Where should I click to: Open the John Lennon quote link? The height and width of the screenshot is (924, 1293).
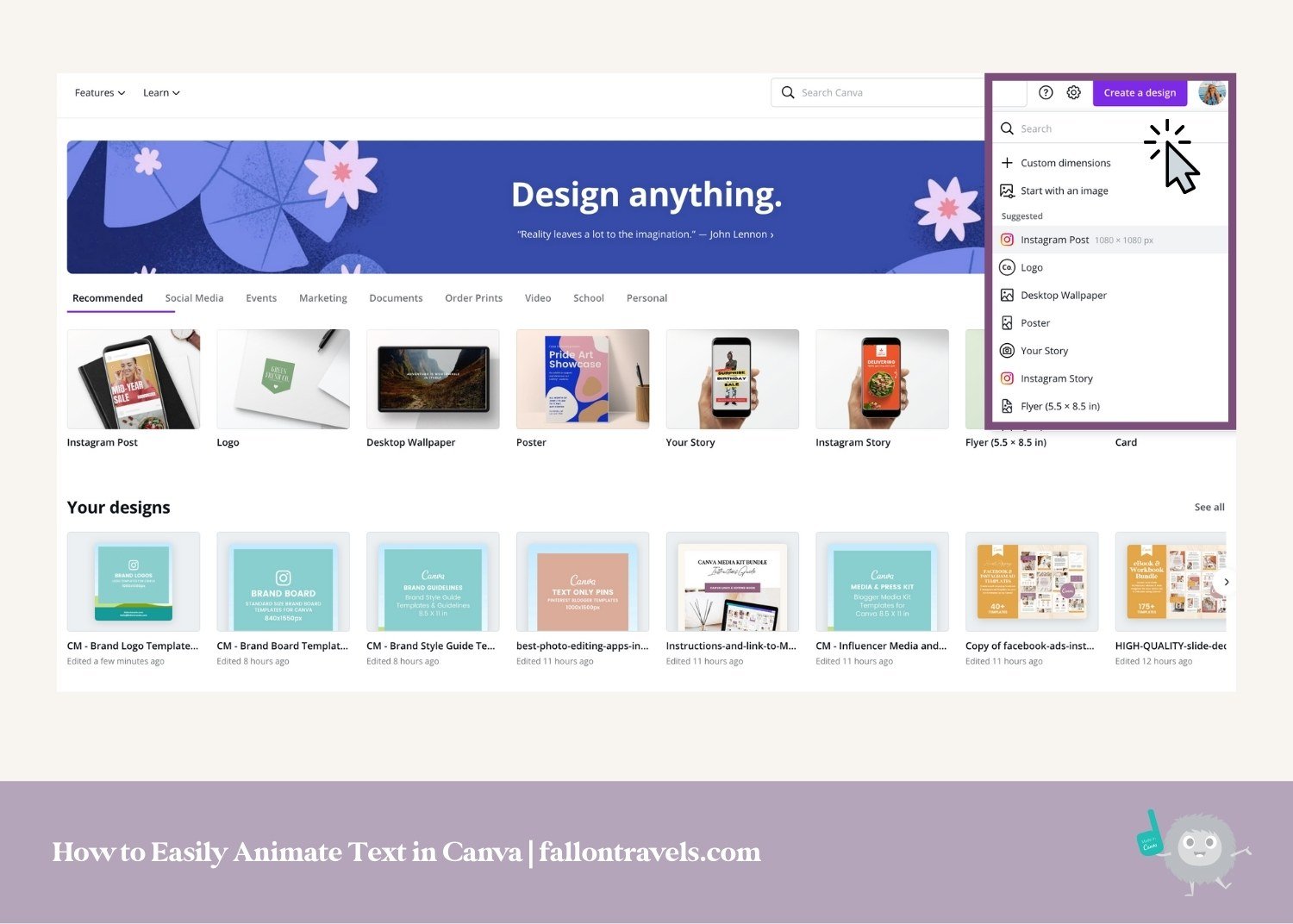(x=645, y=234)
